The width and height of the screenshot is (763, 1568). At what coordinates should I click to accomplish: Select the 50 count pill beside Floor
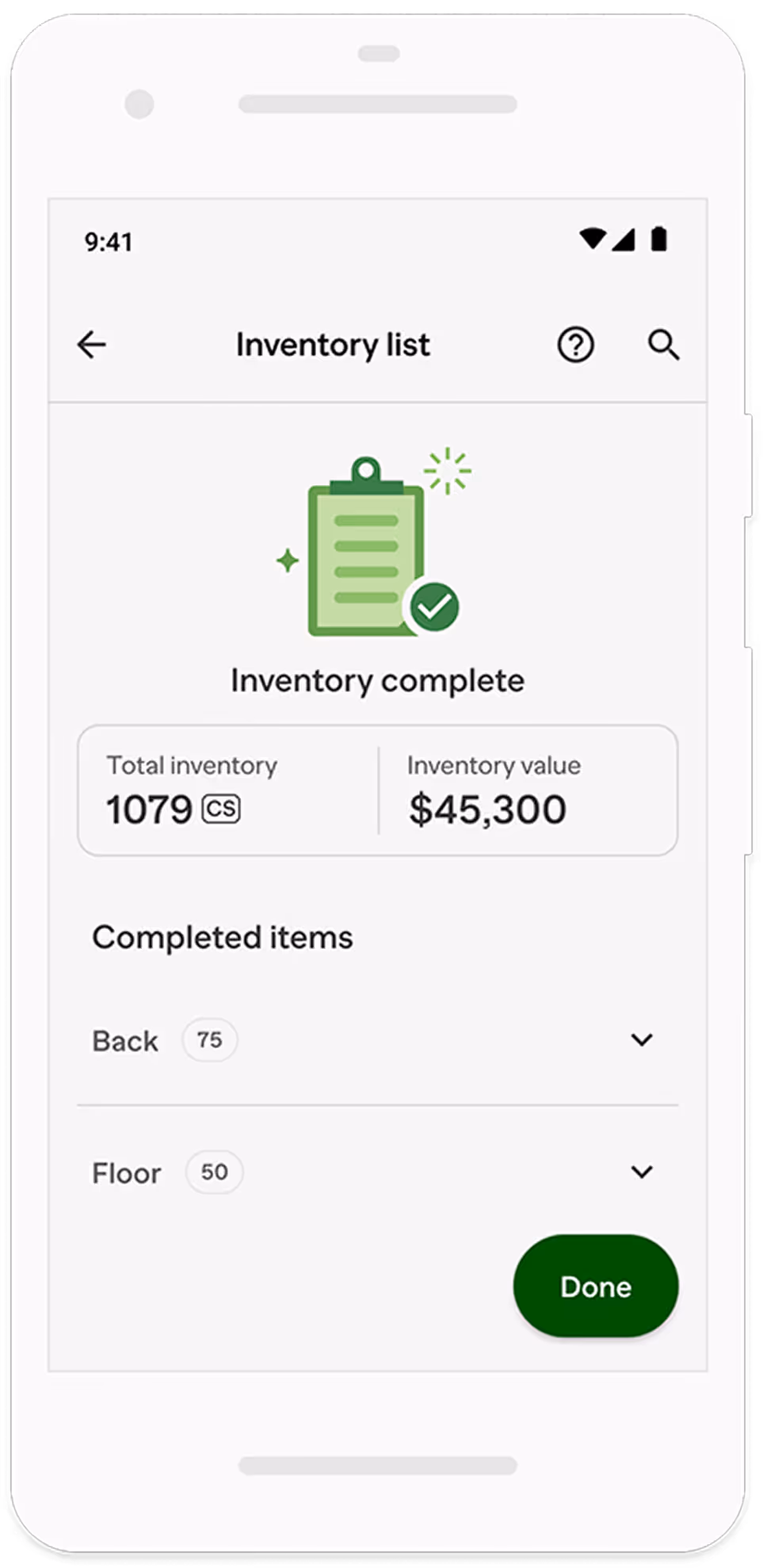pyautogui.click(x=213, y=1172)
